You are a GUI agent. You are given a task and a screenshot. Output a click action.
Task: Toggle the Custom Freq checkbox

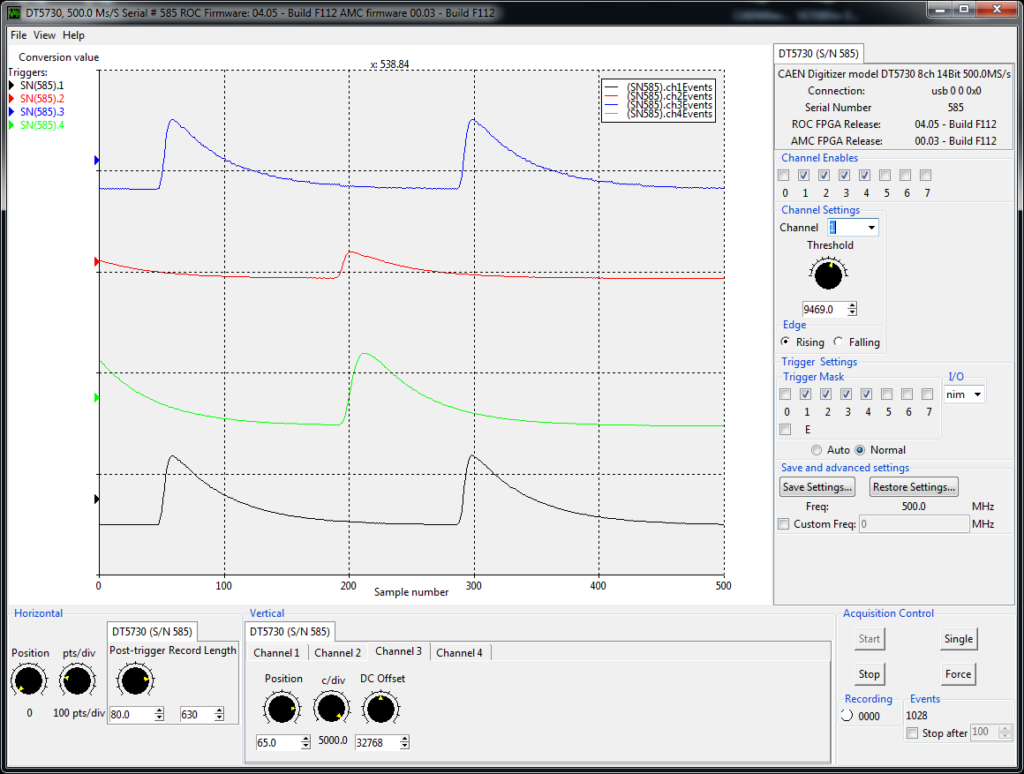click(784, 524)
